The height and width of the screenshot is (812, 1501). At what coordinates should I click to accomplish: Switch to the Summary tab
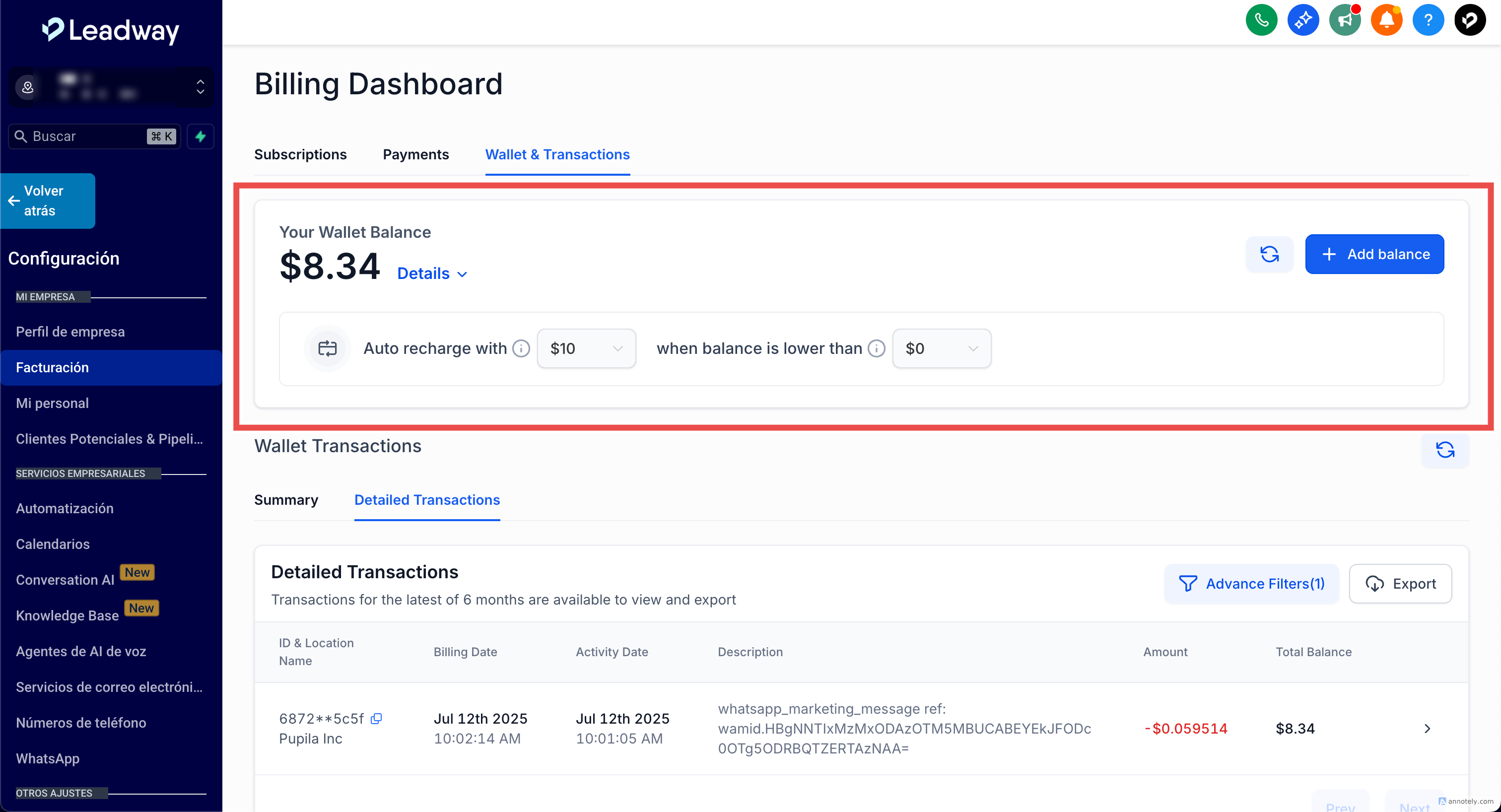[286, 500]
